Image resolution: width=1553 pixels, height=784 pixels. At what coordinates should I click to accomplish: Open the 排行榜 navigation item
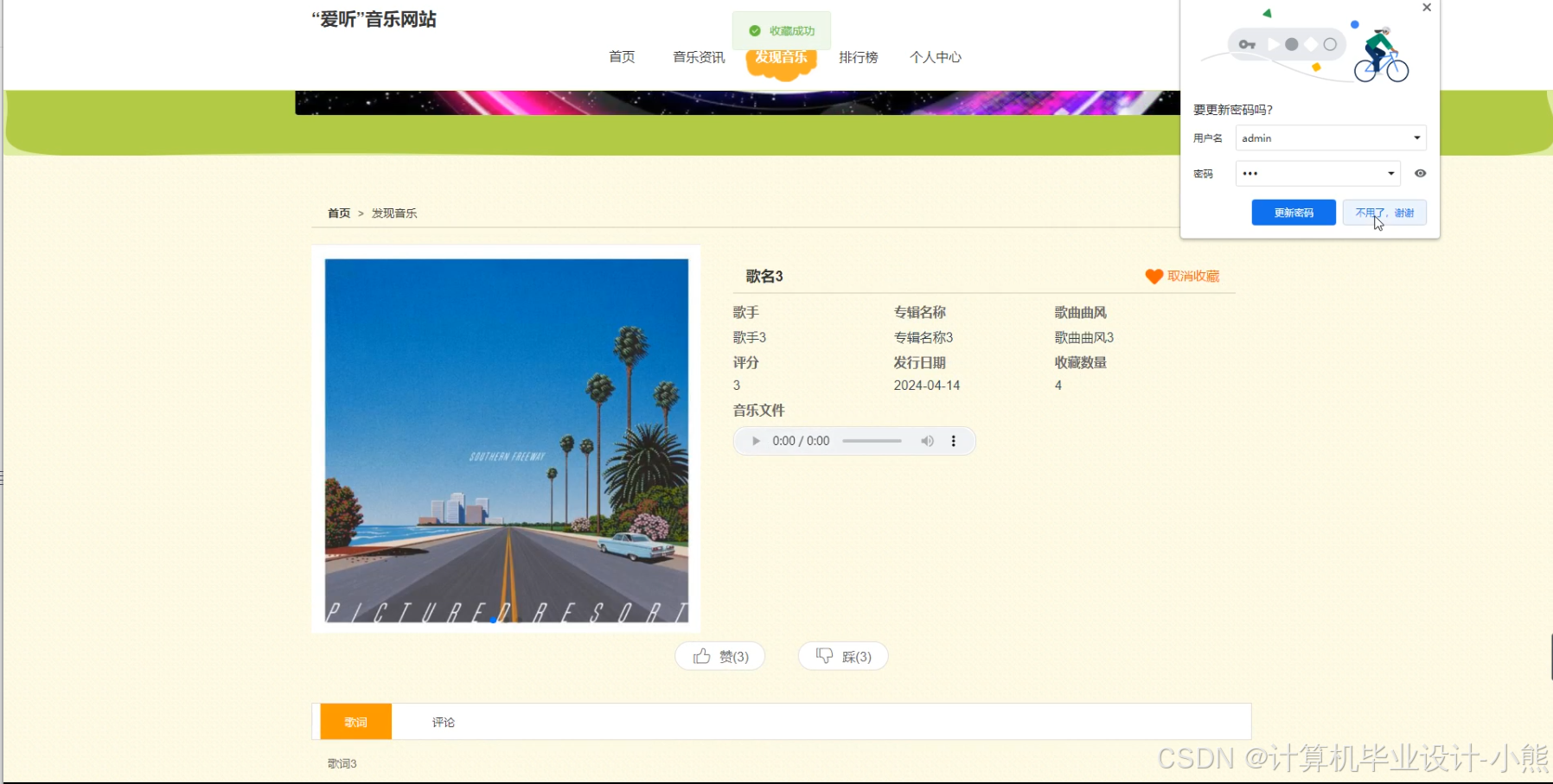point(858,57)
